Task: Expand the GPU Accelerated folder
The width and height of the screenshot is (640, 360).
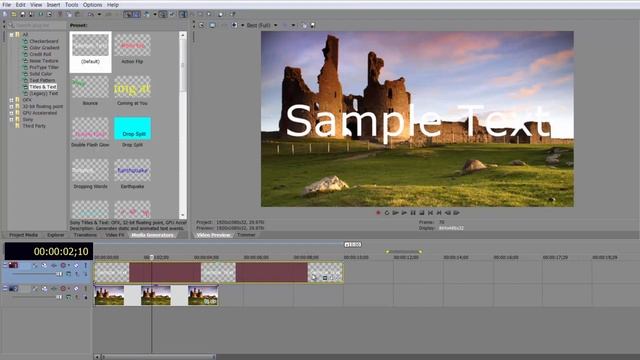Action: (x=11, y=113)
